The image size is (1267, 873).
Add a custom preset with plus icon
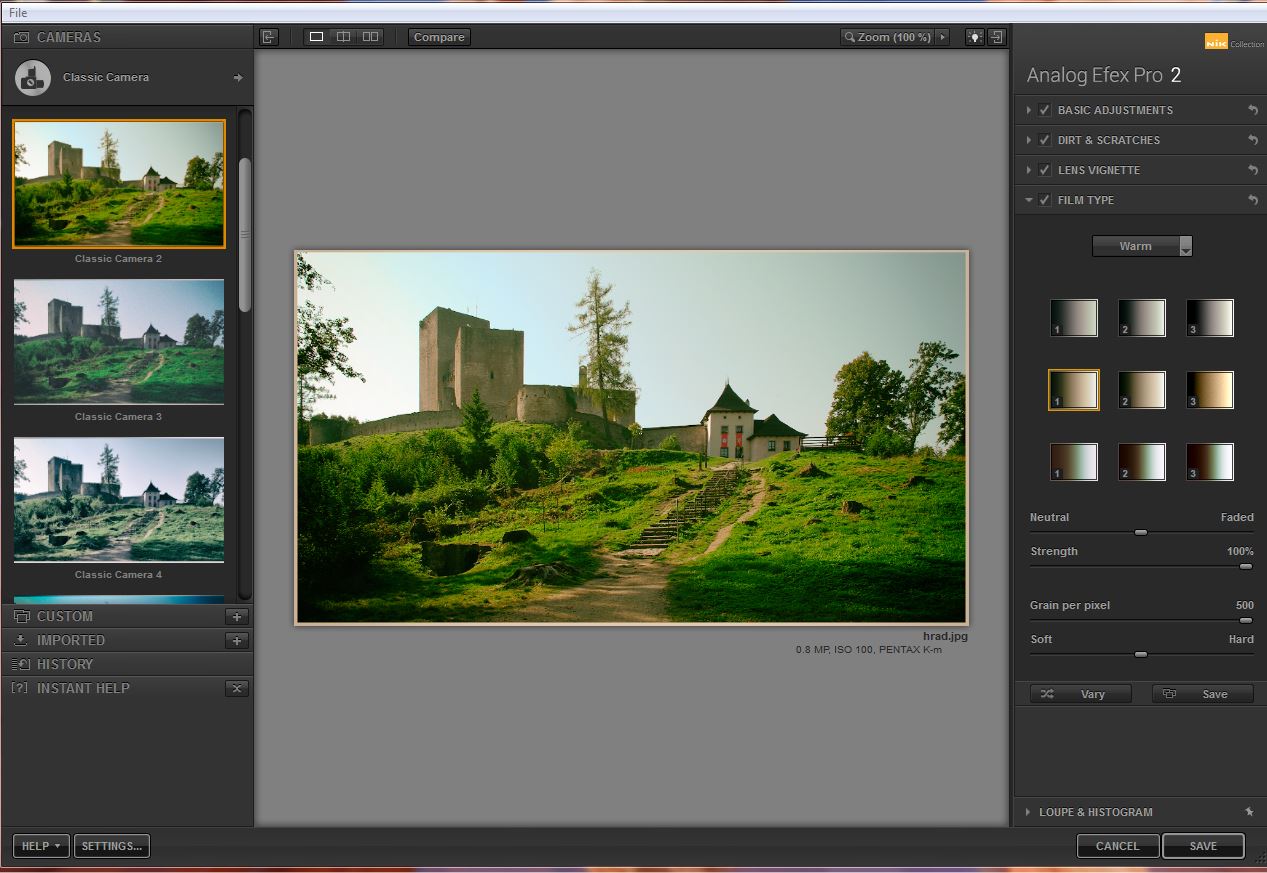[237, 616]
